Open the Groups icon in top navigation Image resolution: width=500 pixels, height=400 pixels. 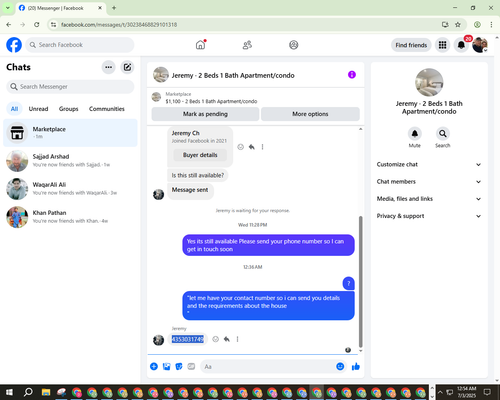point(294,45)
